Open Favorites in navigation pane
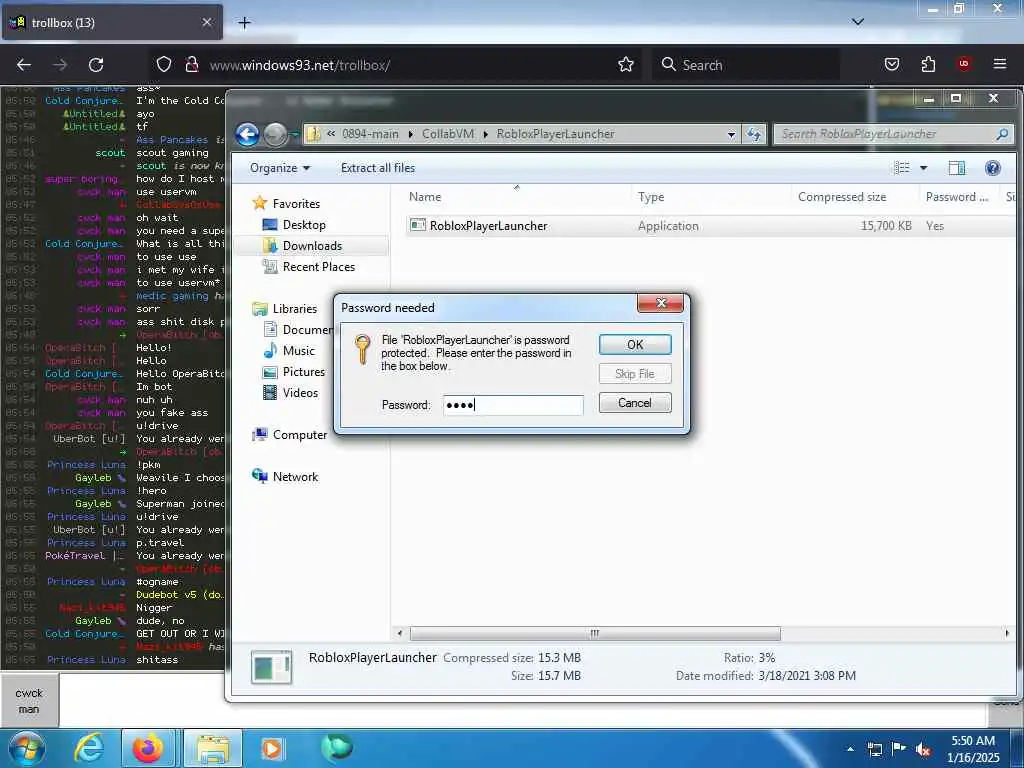 296,204
